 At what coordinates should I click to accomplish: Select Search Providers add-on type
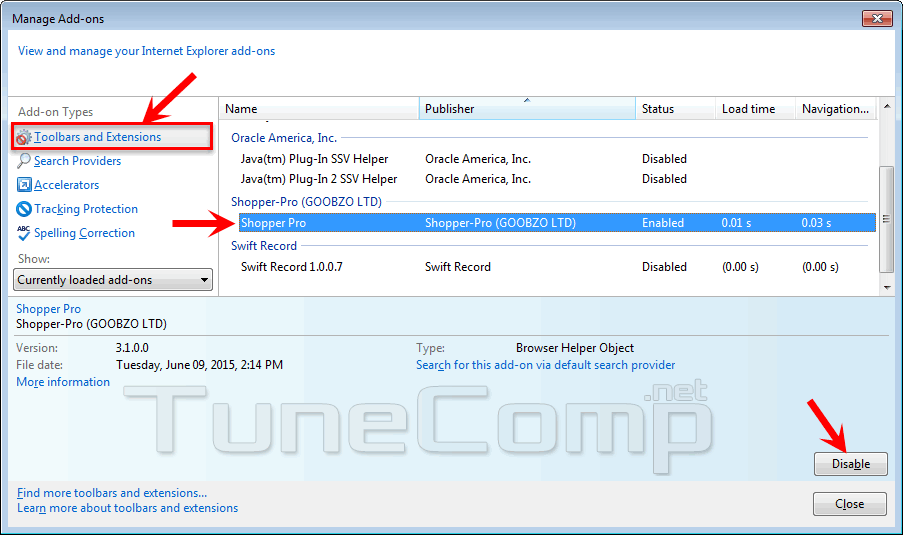[77, 161]
